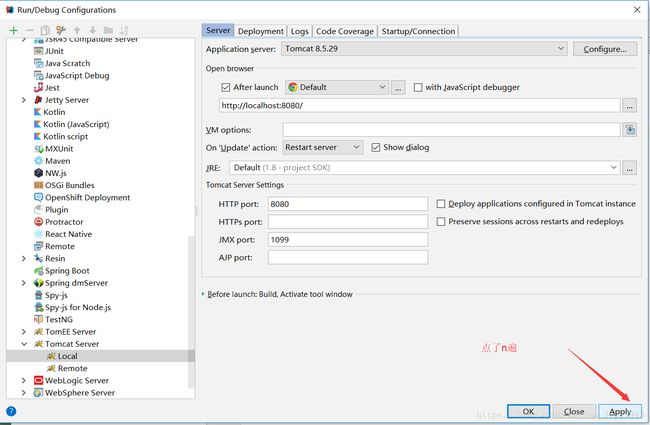Click the Configure... button
Viewport: 650px width, 425px height.
(605, 49)
